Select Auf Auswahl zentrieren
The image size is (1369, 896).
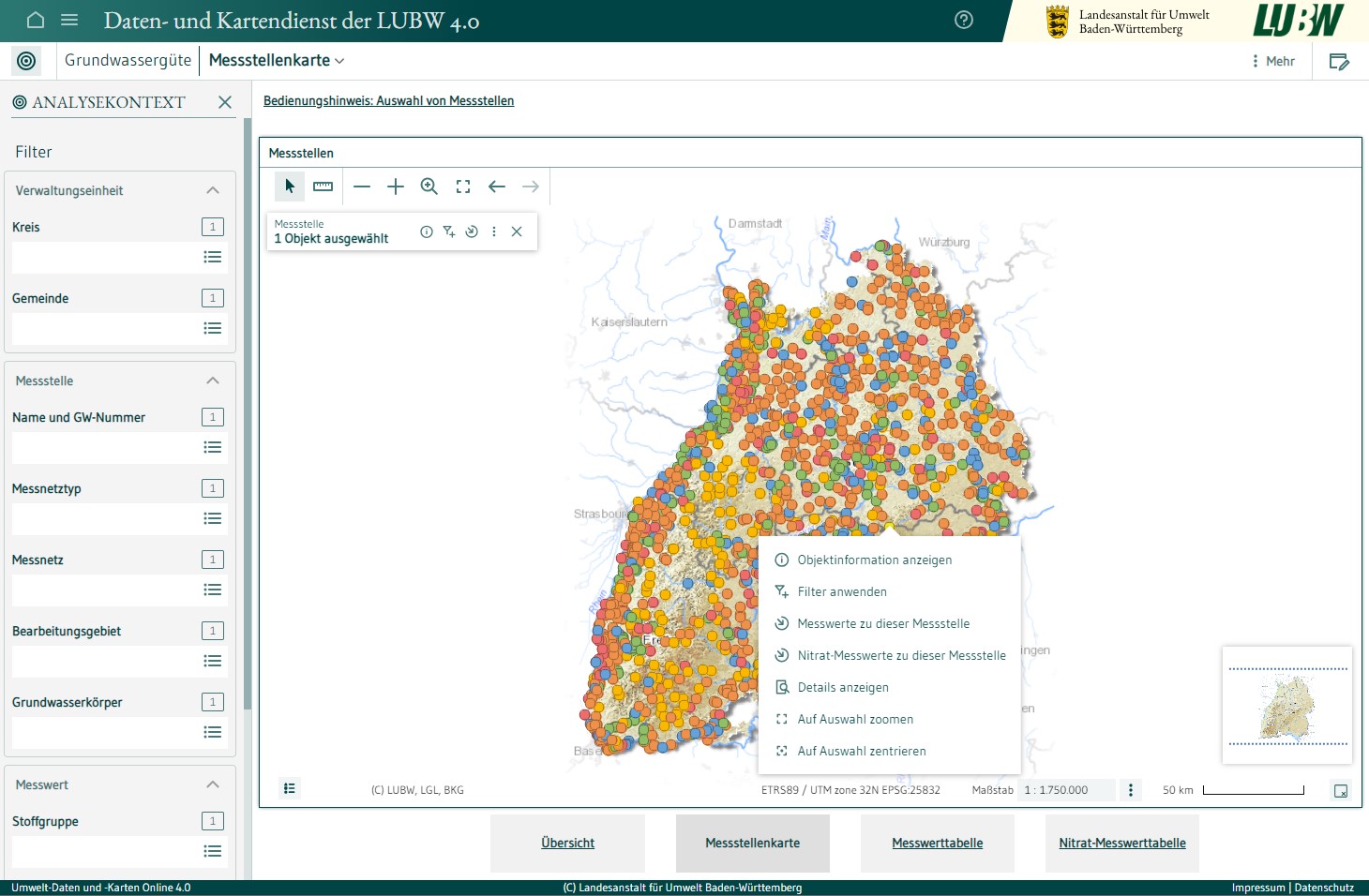889,751
